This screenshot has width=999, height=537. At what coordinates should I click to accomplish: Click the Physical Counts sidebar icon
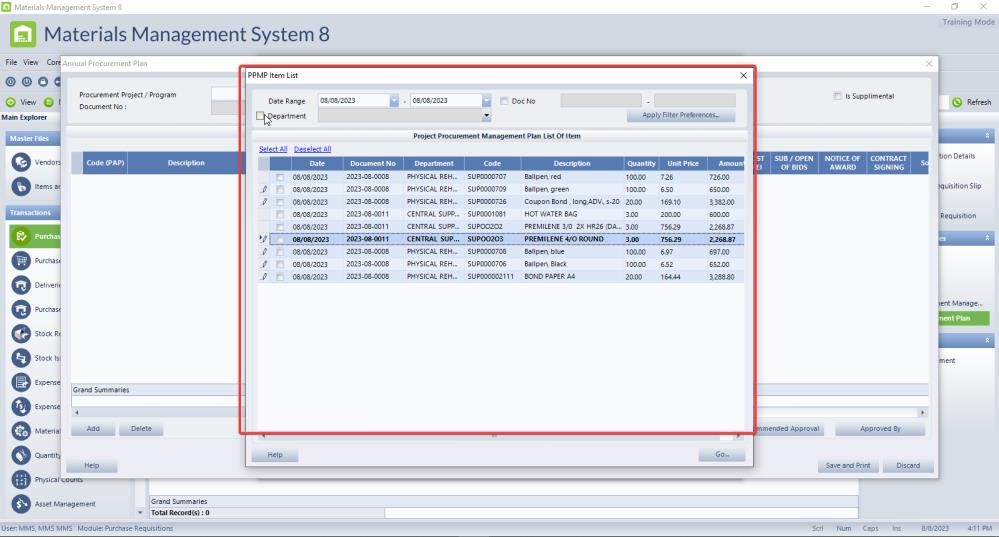point(20,478)
